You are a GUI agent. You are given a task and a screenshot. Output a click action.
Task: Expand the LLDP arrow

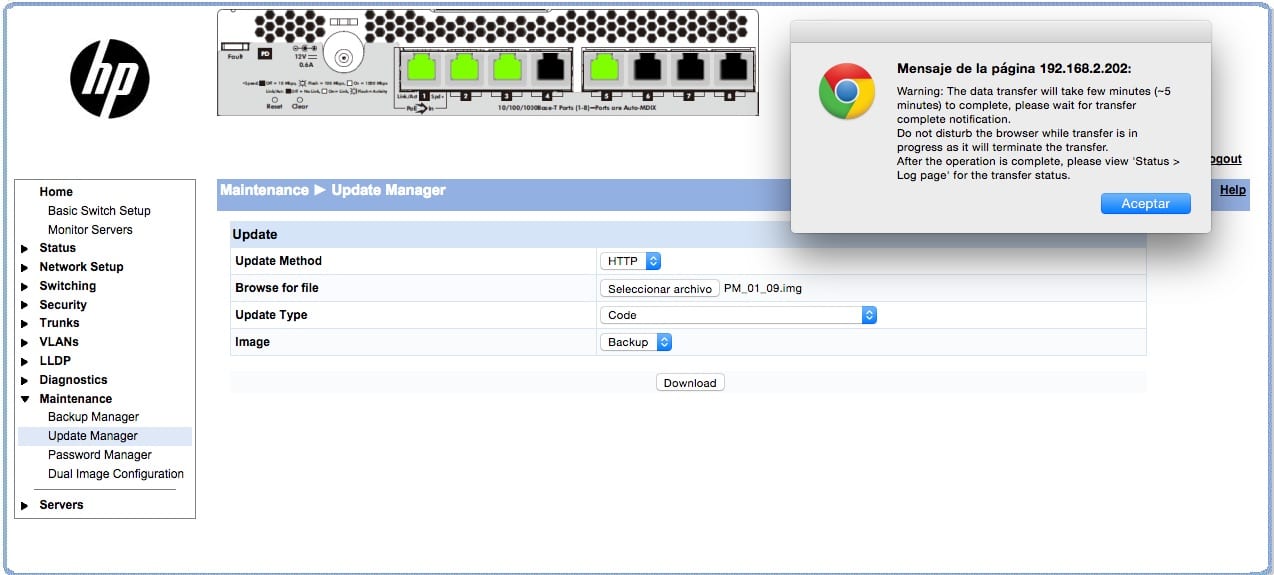pos(25,361)
